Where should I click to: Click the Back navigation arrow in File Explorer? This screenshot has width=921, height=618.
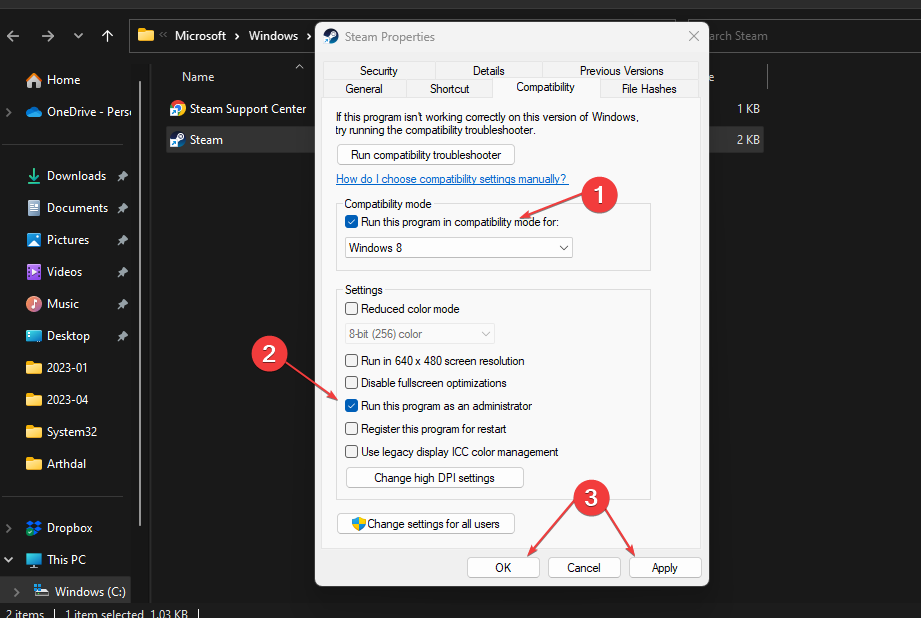(13, 36)
